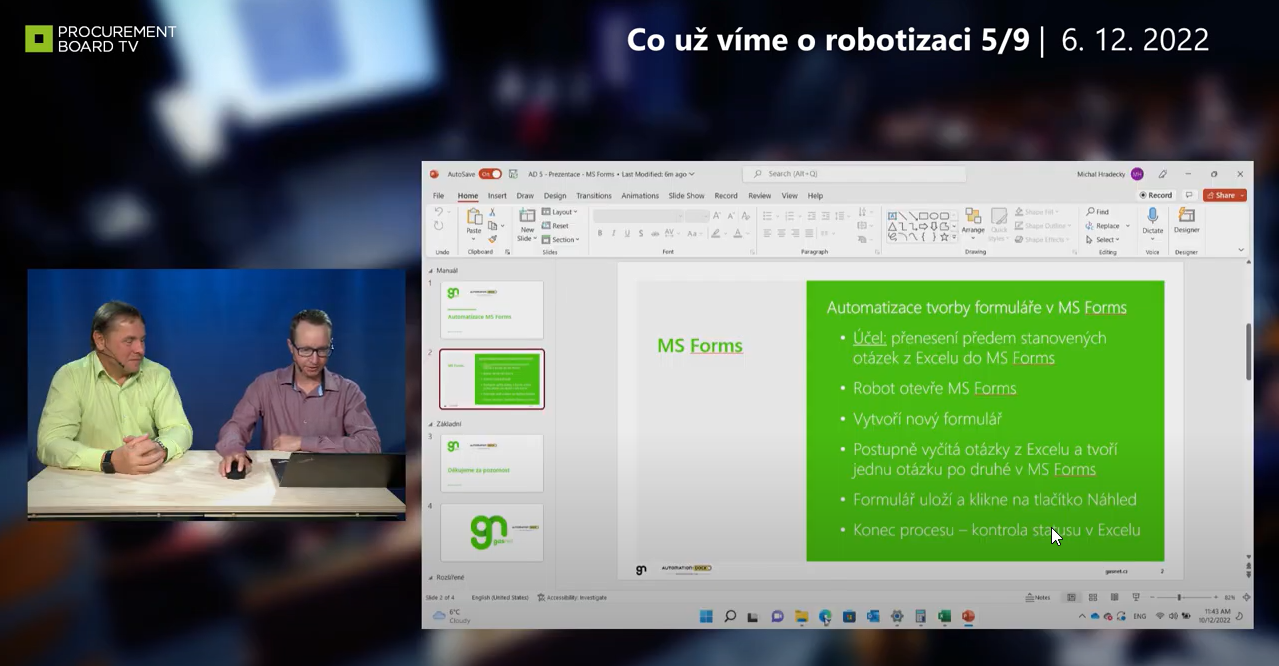Click the Share button
Screen dimensions: 1279x666
pos(1224,195)
